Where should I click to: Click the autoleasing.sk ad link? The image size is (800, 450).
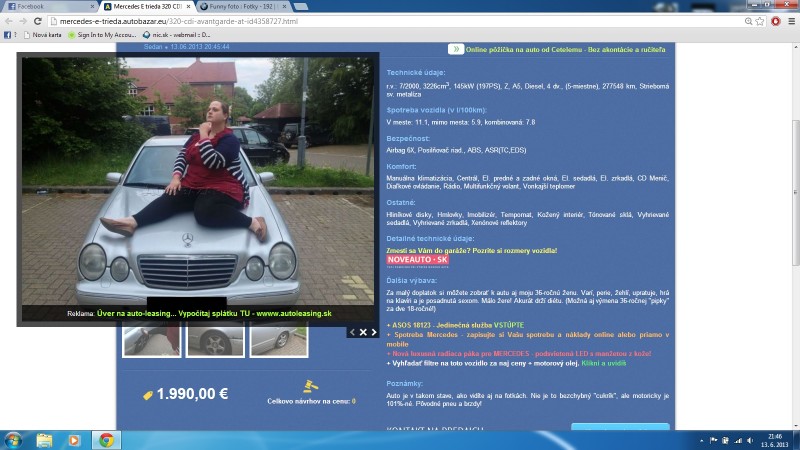214,313
